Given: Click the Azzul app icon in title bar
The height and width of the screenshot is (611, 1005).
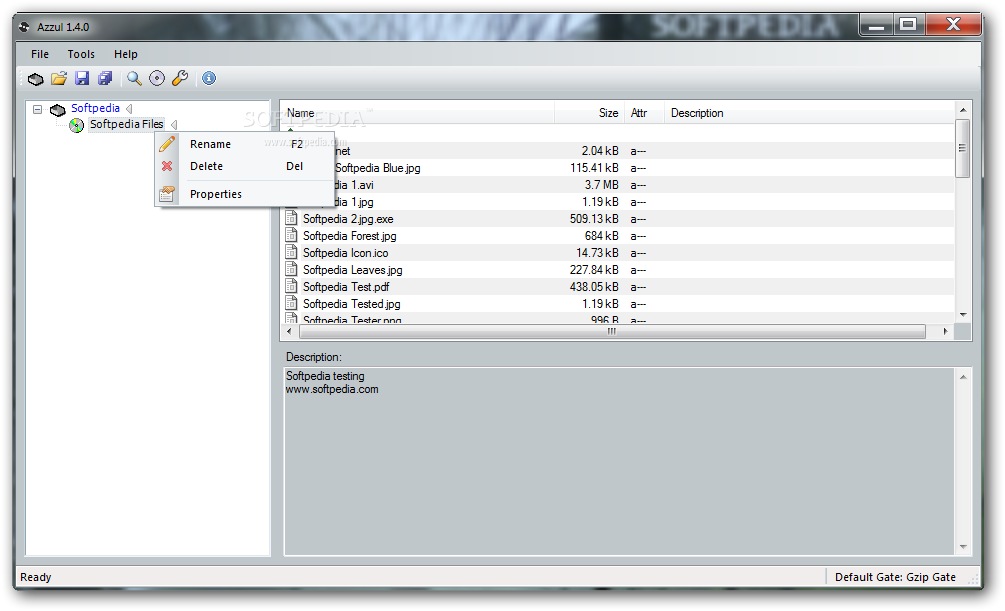Looking at the screenshot, I should 24,27.
